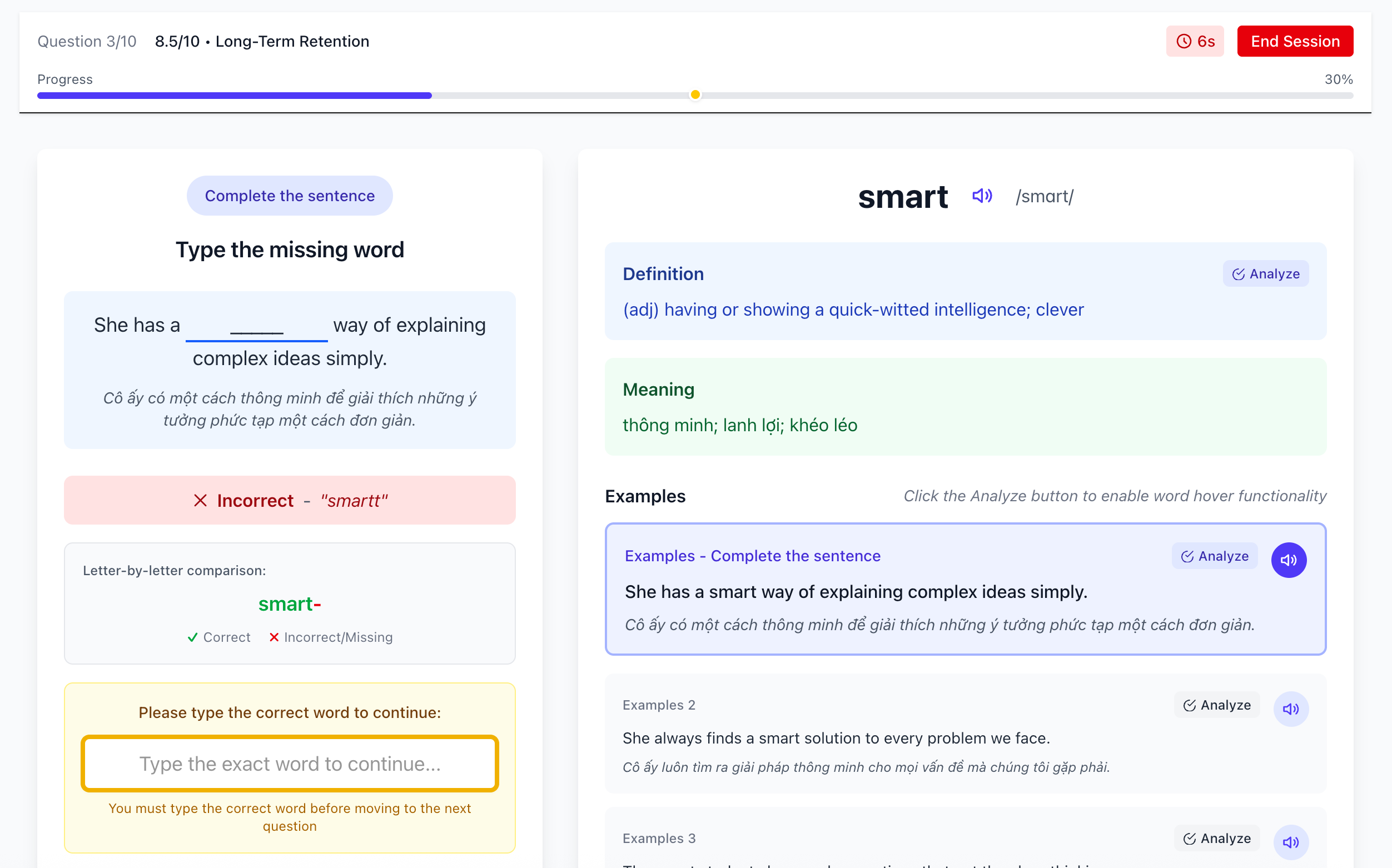Click the yellow marker on the progress bar

coord(695,94)
